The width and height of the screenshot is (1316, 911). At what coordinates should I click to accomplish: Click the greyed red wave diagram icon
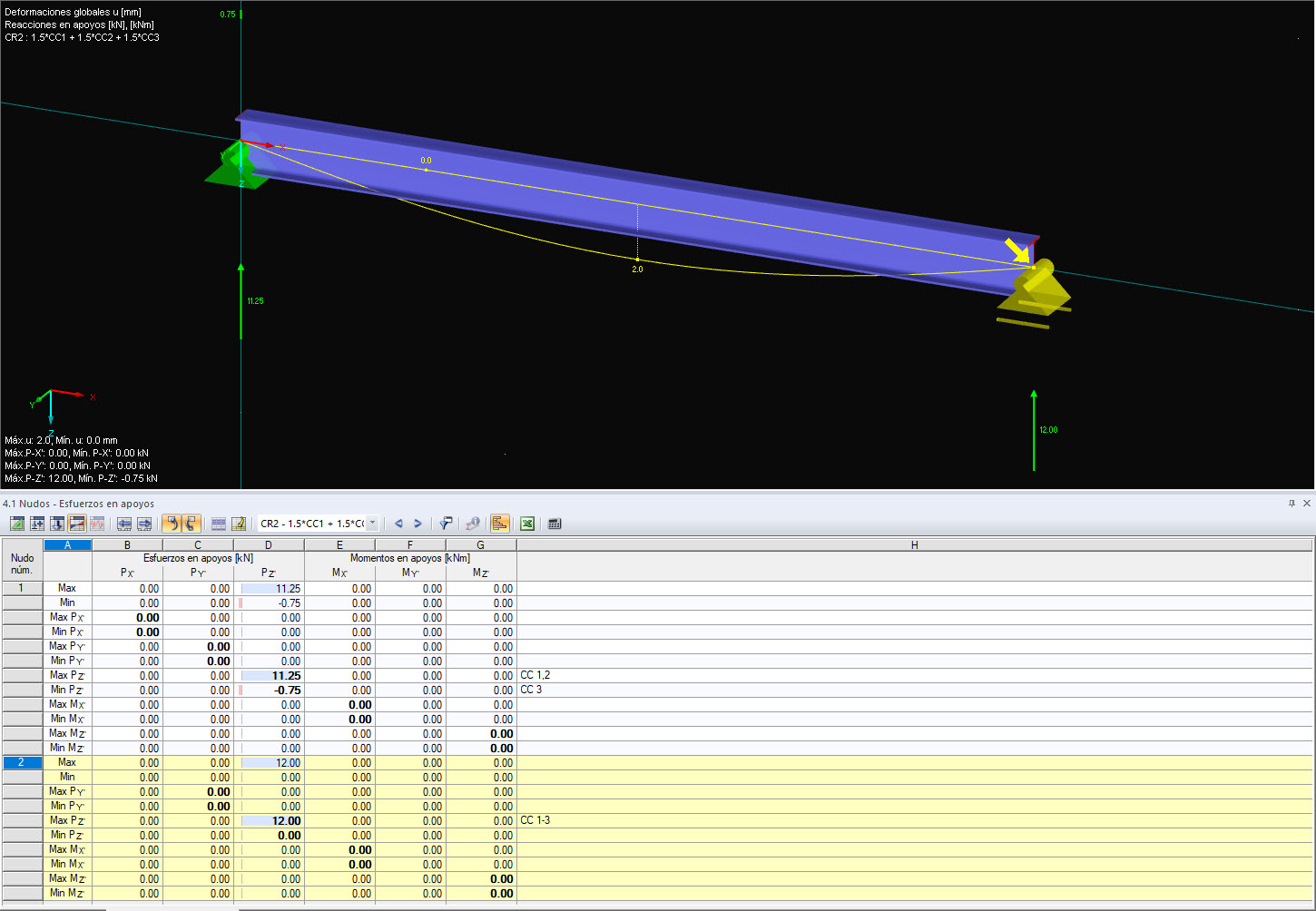pyautogui.click(x=97, y=524)
